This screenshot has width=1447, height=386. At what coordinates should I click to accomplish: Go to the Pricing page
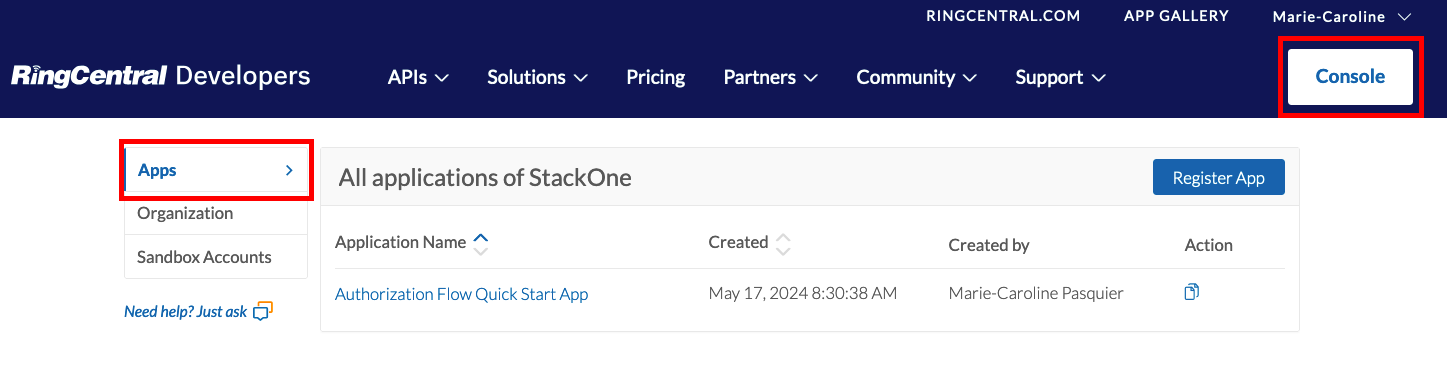(x=655, y=77)
